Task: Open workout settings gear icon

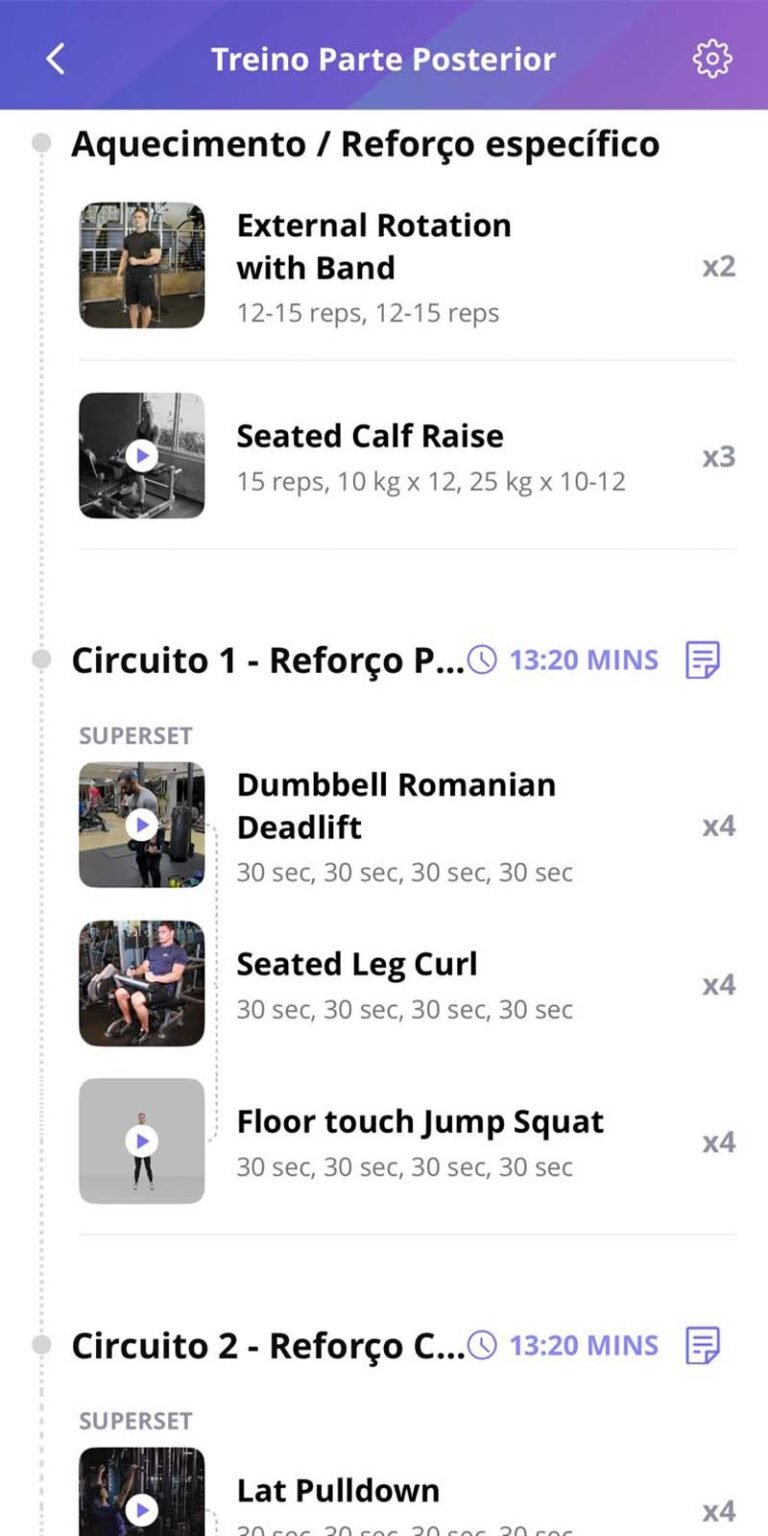Action: click(712, 59)
